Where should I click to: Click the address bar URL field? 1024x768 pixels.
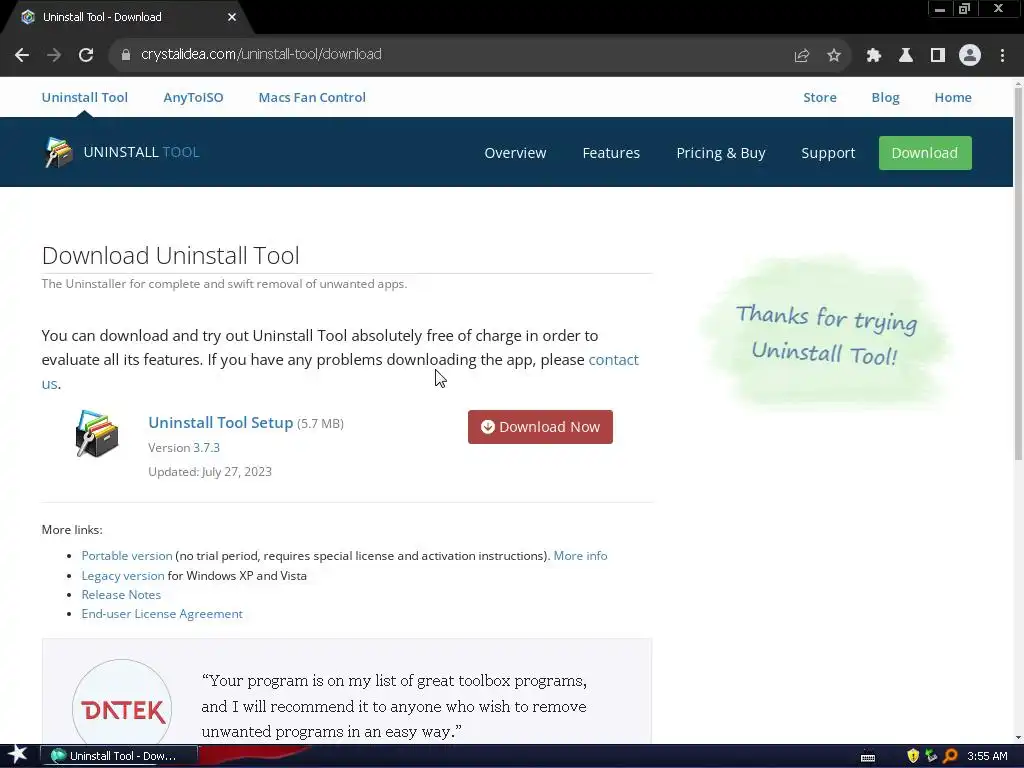pos(457,55)
